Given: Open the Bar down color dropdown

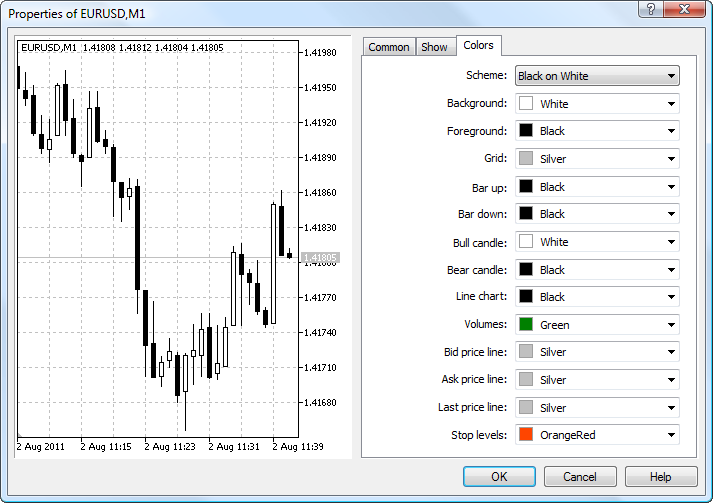Looking at the screenshot, I should (597, 214).
